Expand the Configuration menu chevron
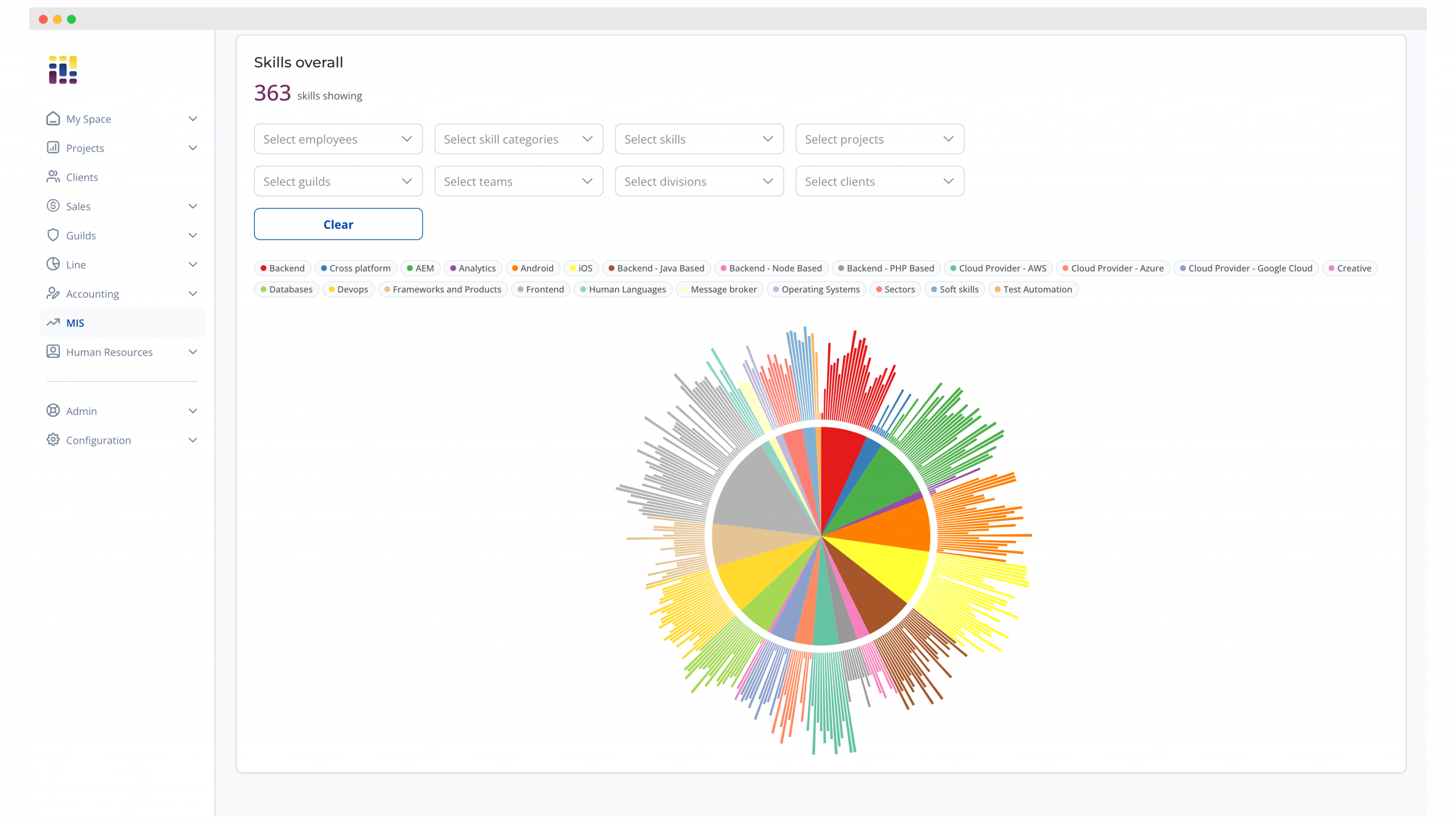Screen dimensions: 1456x824 [193, 440]
